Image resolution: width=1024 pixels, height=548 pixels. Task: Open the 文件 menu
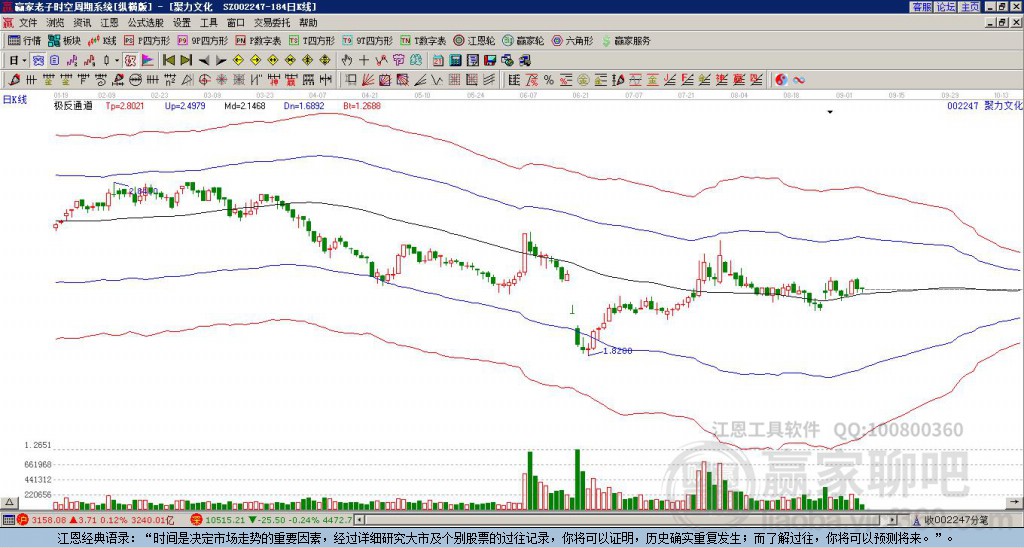28,23
